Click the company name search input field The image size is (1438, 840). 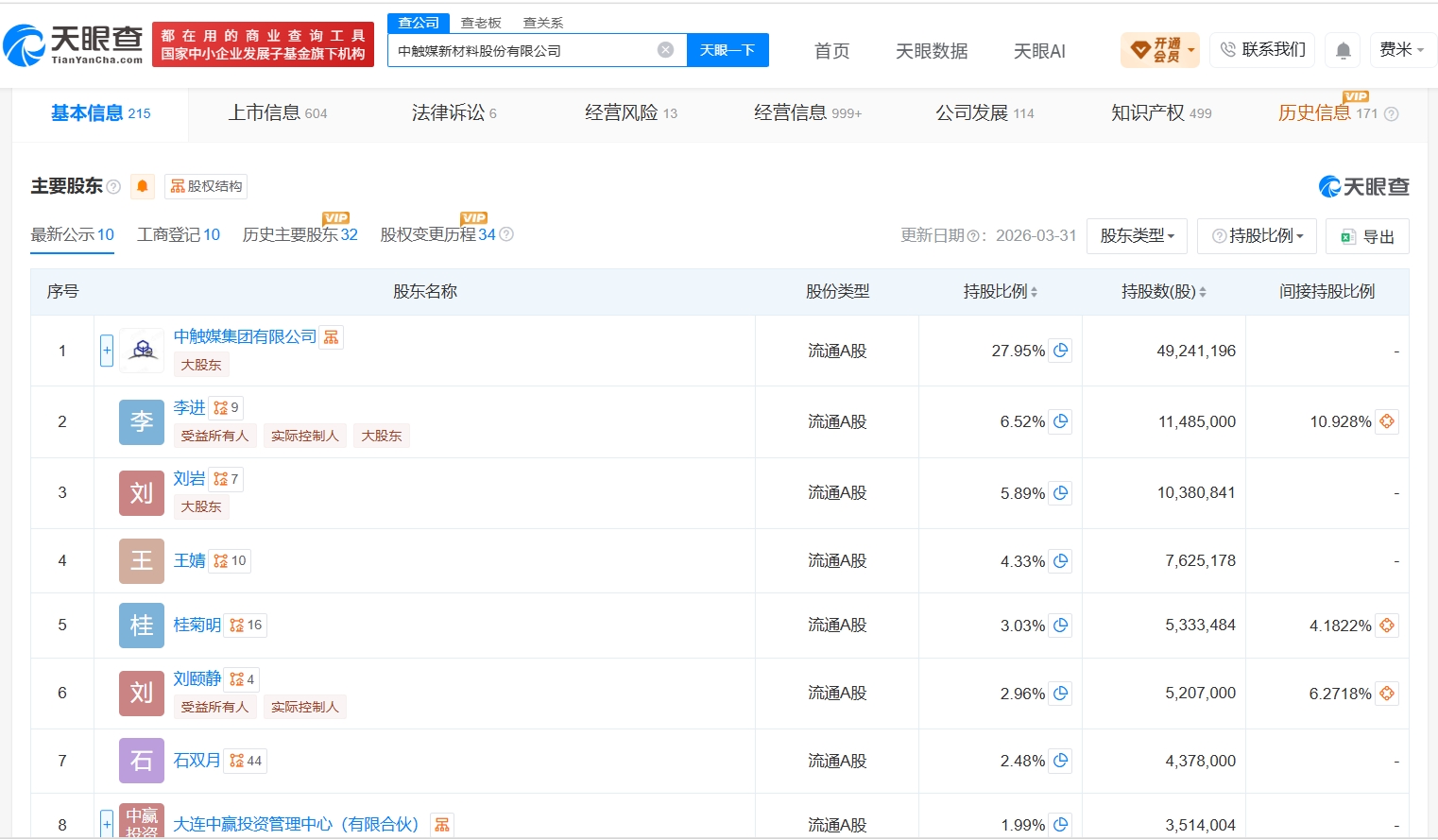tap(524, 50)
